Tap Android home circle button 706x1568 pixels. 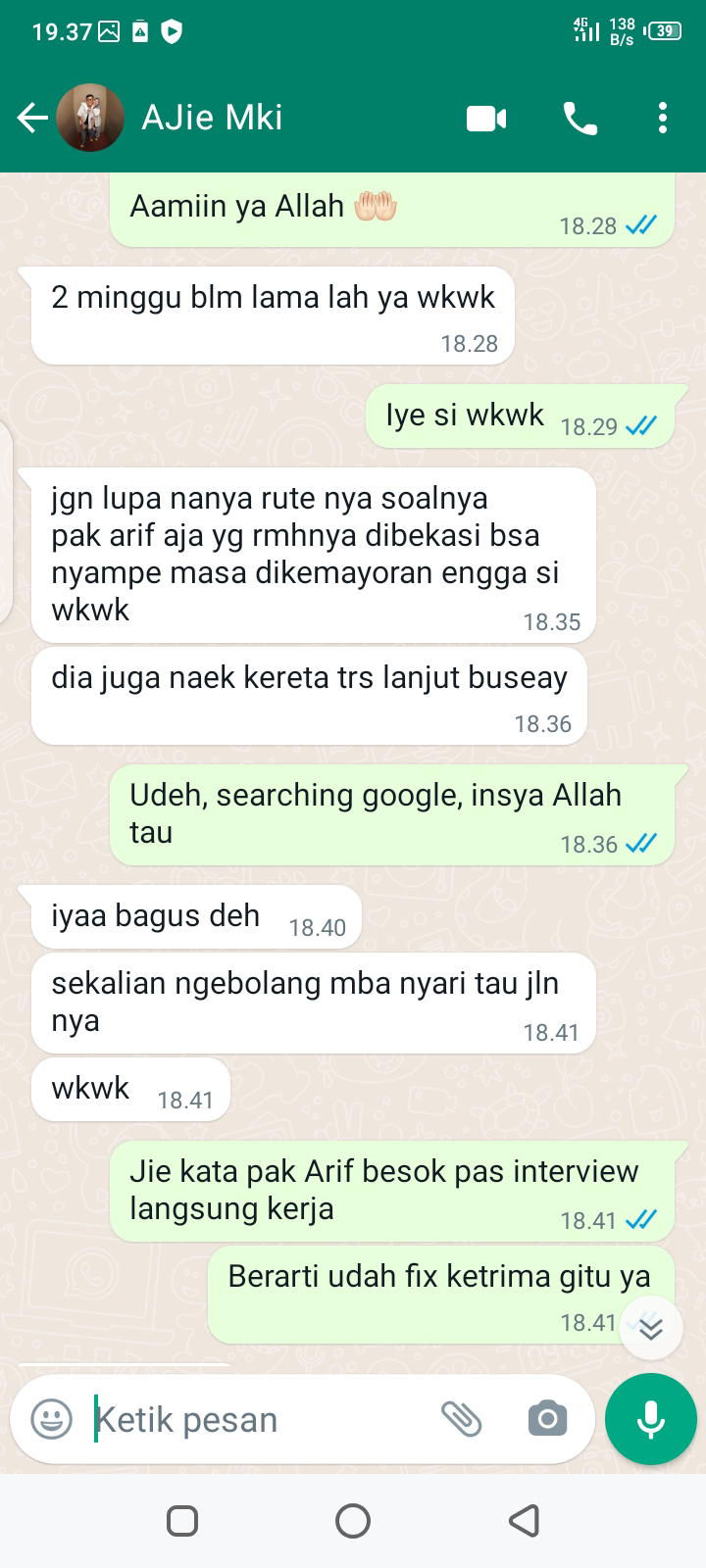[353, 1521]
